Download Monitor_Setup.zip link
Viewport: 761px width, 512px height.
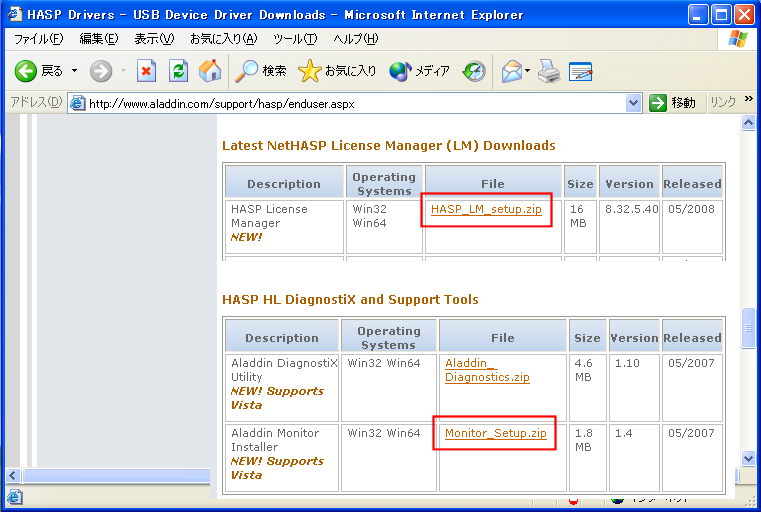pos(495,433)
